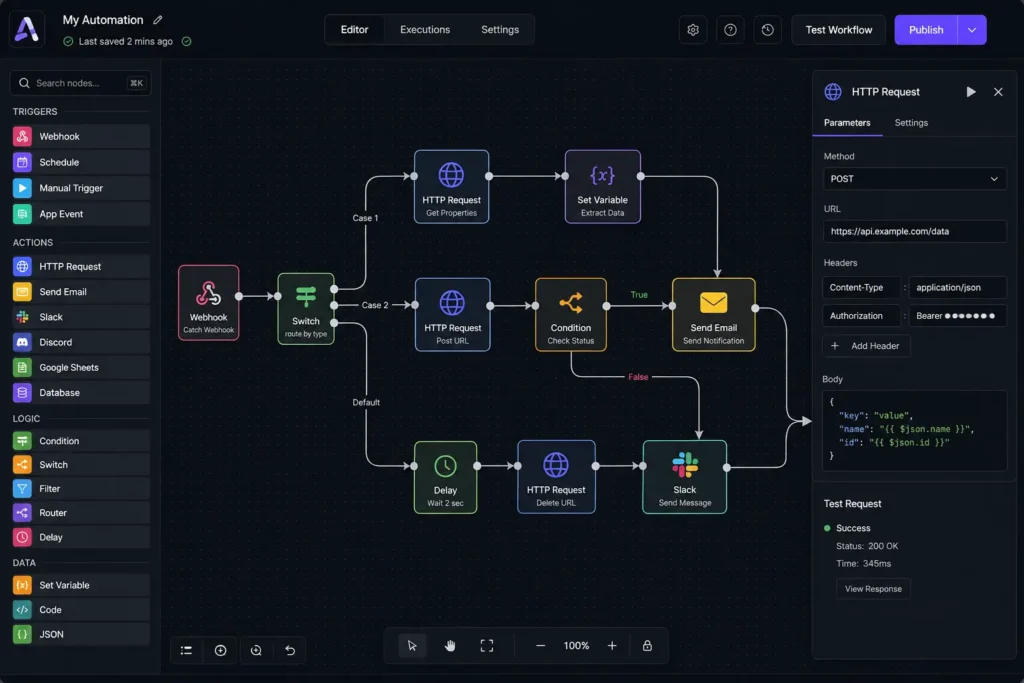The height and width of the screenshot is (683, 1024).
Task: Select the HTTP Request Delete URL node
Action: (x=556, y=477)
